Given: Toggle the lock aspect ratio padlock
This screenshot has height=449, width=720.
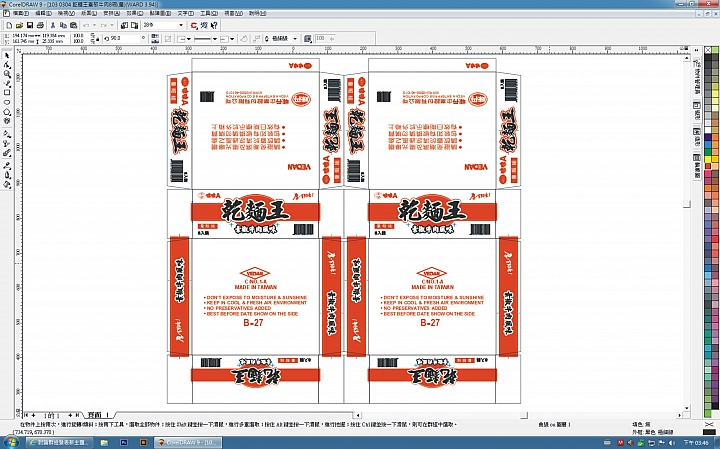Looking at the screenshot, I should (x=98, y=39).
